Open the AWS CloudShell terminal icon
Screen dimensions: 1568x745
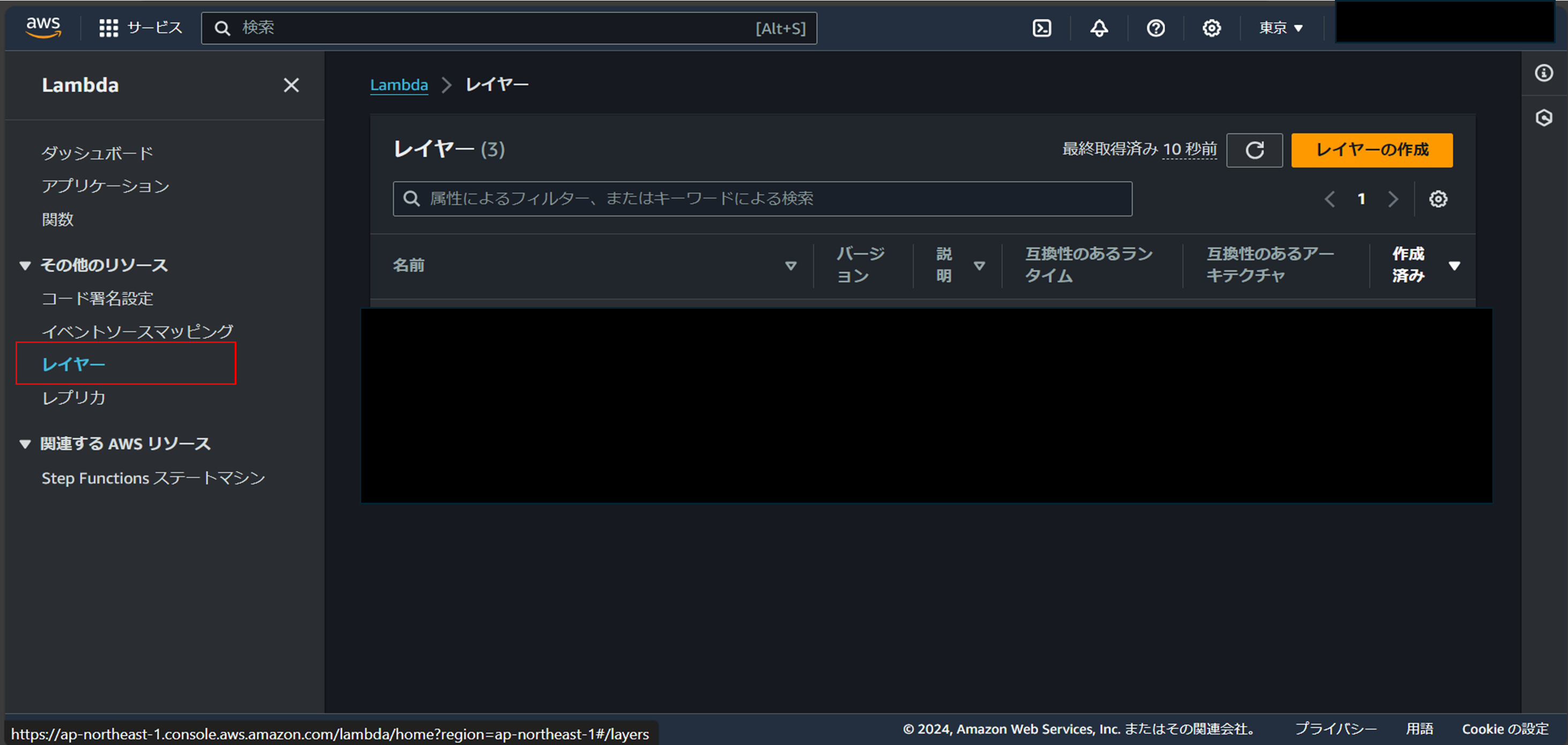(1041, 28)
